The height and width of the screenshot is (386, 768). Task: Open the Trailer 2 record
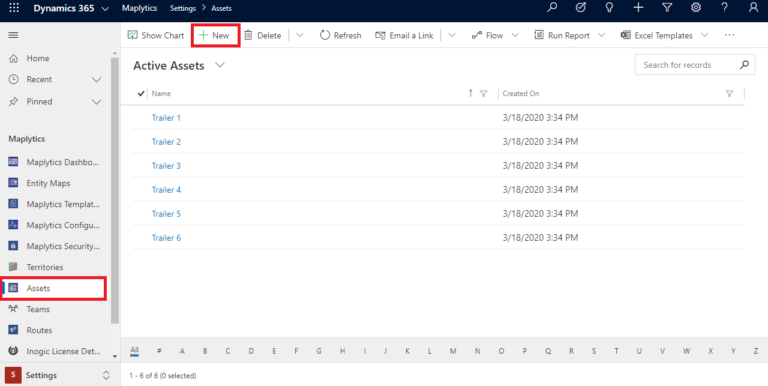click(166, 142)
